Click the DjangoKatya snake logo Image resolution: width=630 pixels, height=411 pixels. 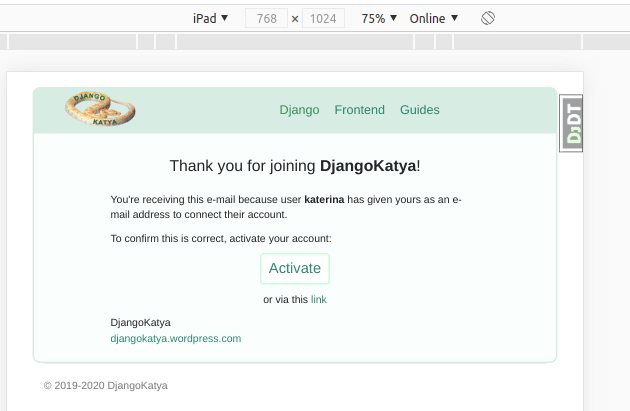[x=100, y=109]
